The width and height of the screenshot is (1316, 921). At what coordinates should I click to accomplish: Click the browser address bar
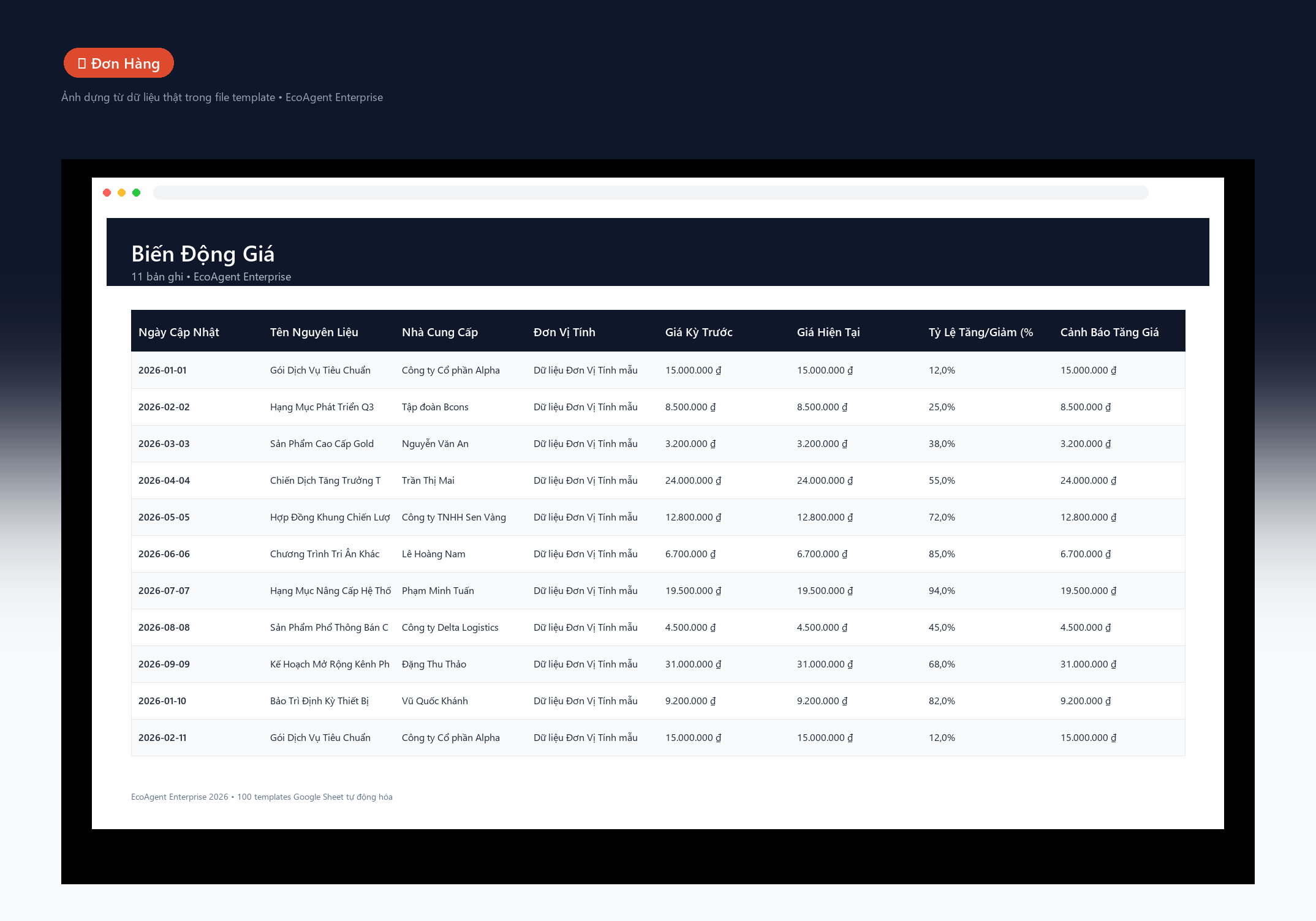[651, 193]
